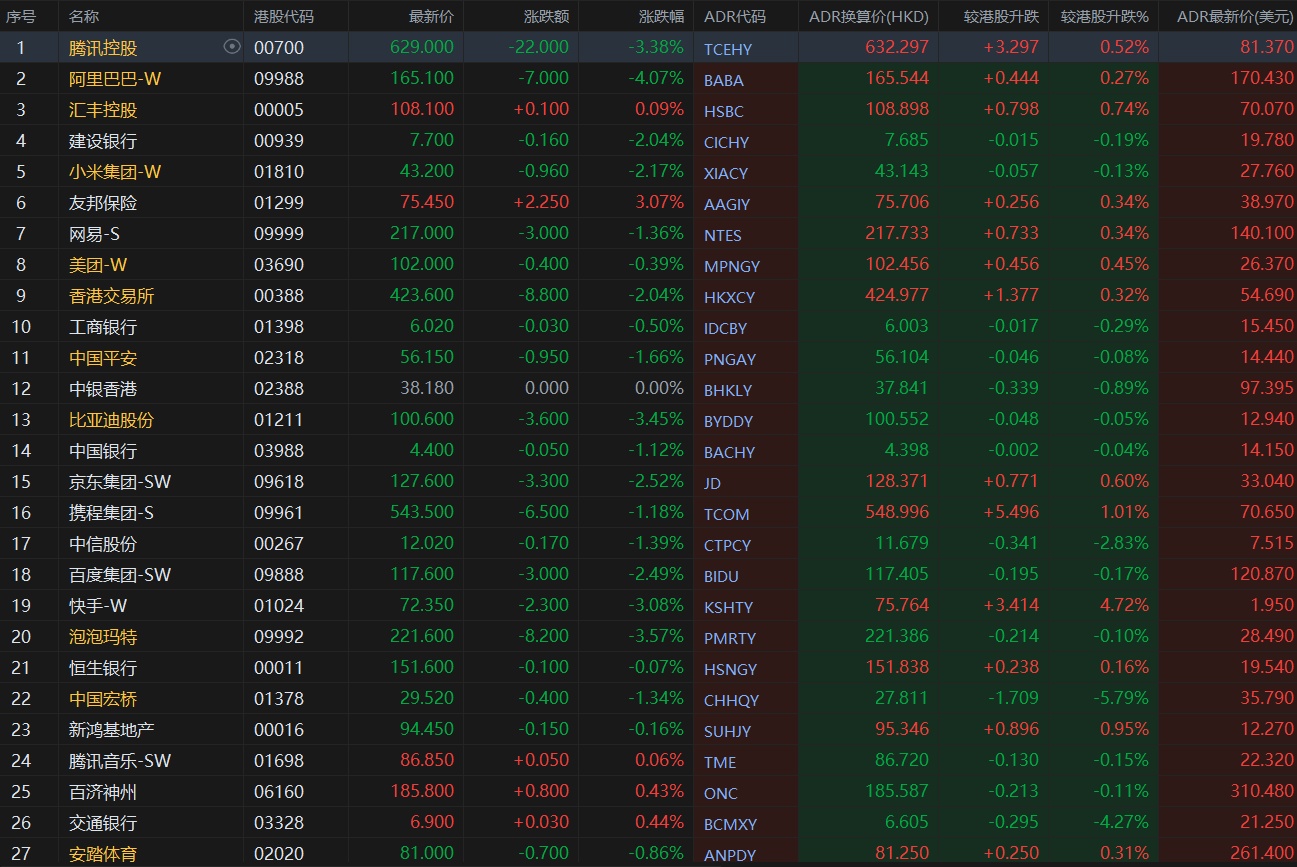Sort by the 较港股升跌 column header
This screenshot has width=1297, height=867.
[1001, 16]
